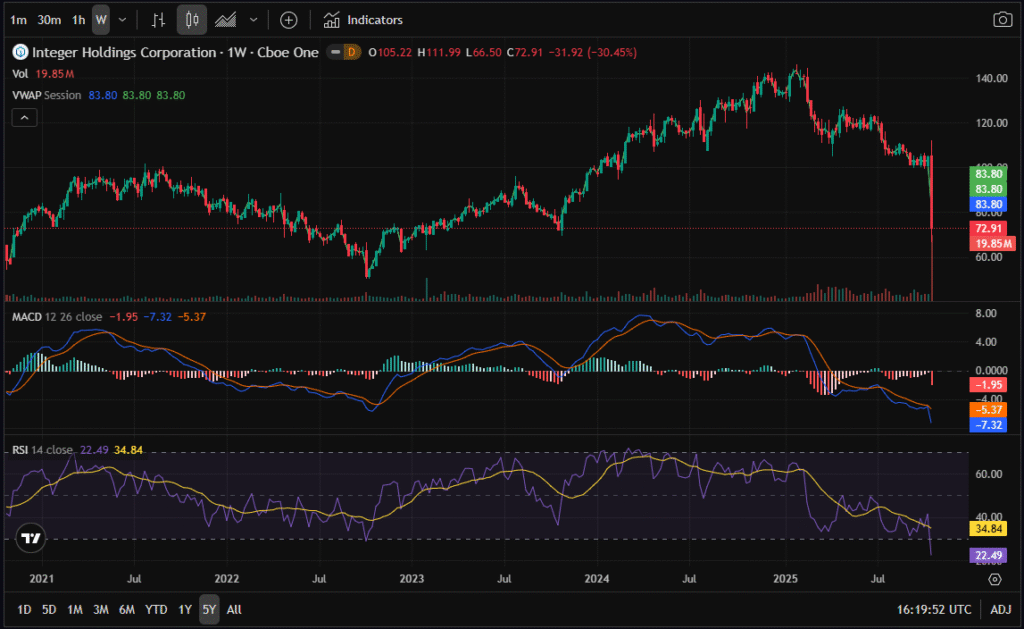The image size is (1024, 629).
Task: Switch to the area chart style icon
Action: (x=226, y=19)
